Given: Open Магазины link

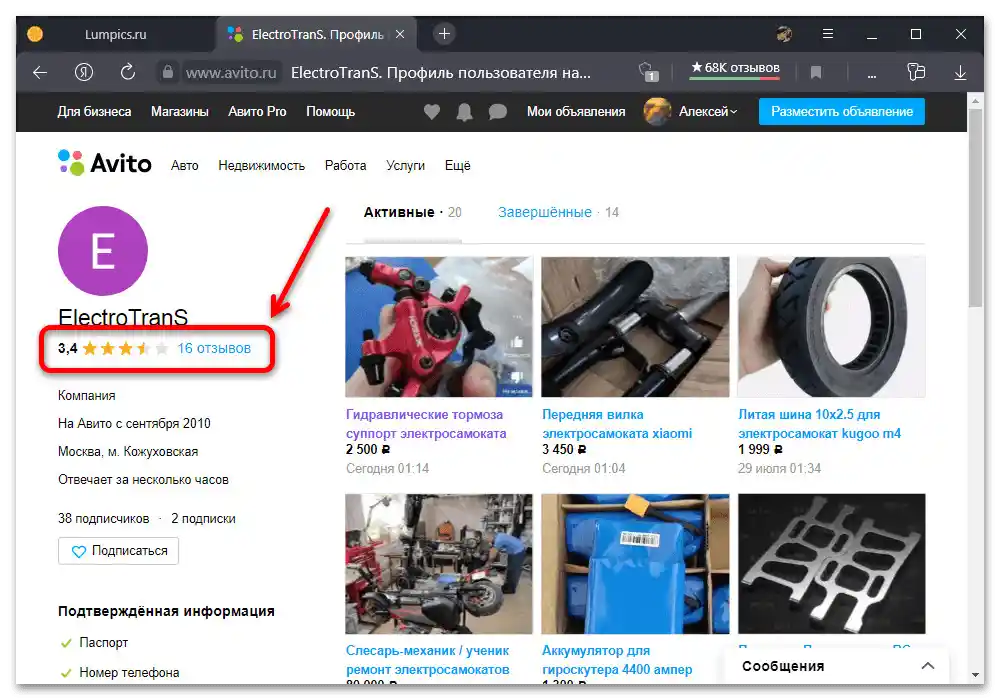Looking at the screenshot, I should click(x=180, y=112).
